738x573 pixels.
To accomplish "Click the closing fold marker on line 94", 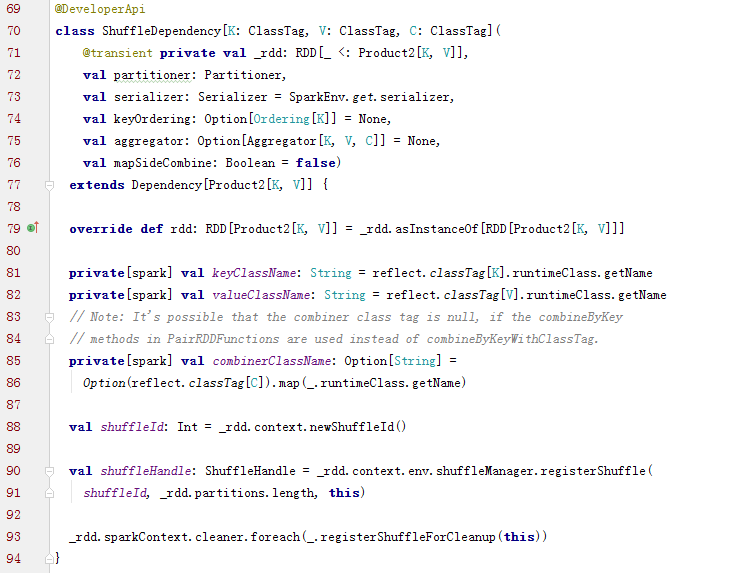I will click(x=49, y=559).
